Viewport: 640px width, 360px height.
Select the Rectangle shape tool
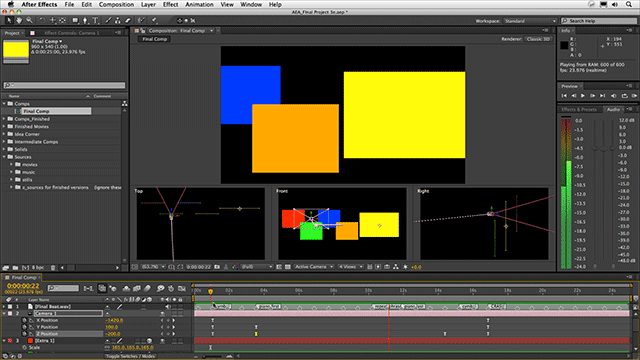click(x=75, y=20)
